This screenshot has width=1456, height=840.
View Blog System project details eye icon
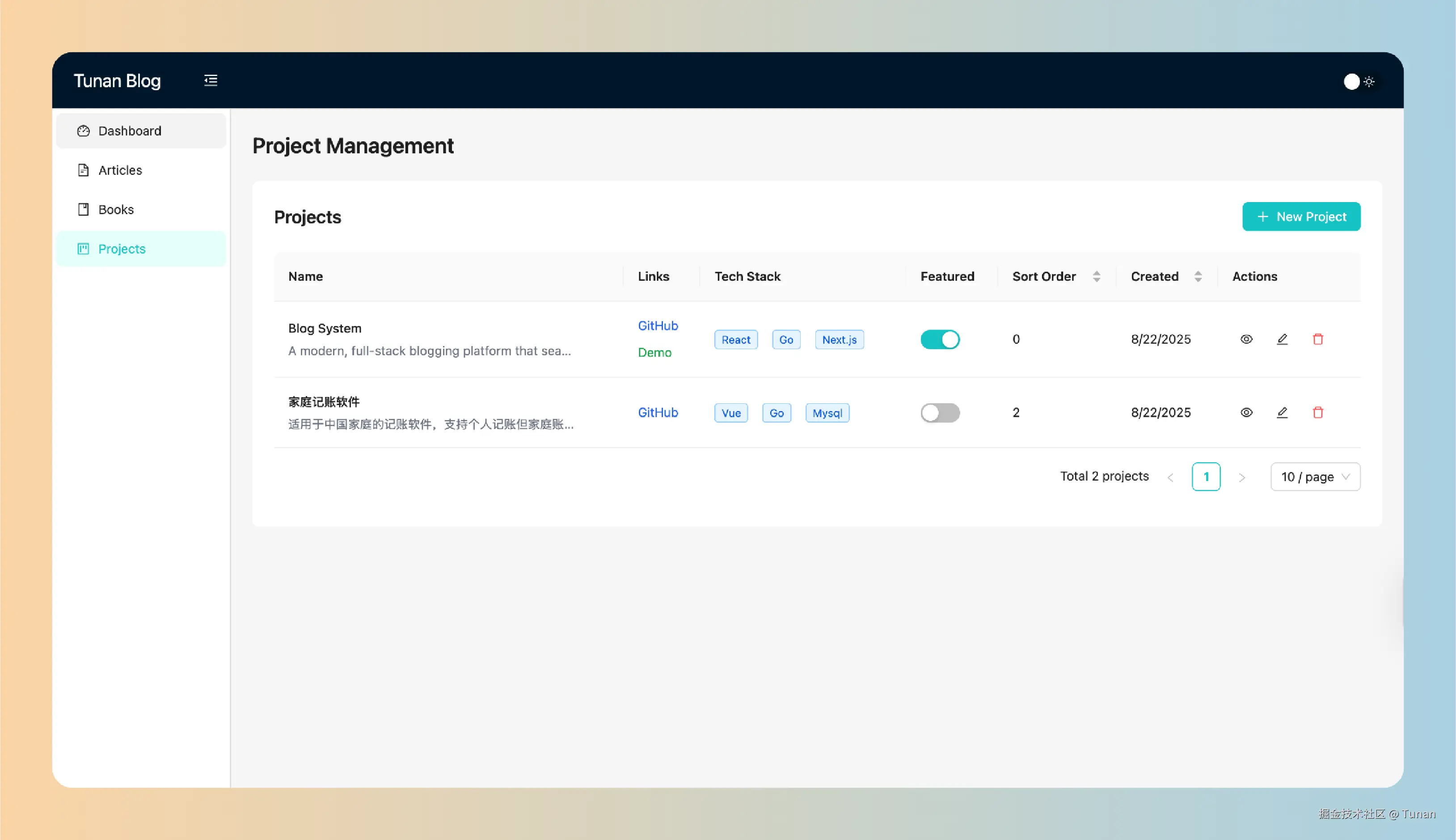(1246, 339)
